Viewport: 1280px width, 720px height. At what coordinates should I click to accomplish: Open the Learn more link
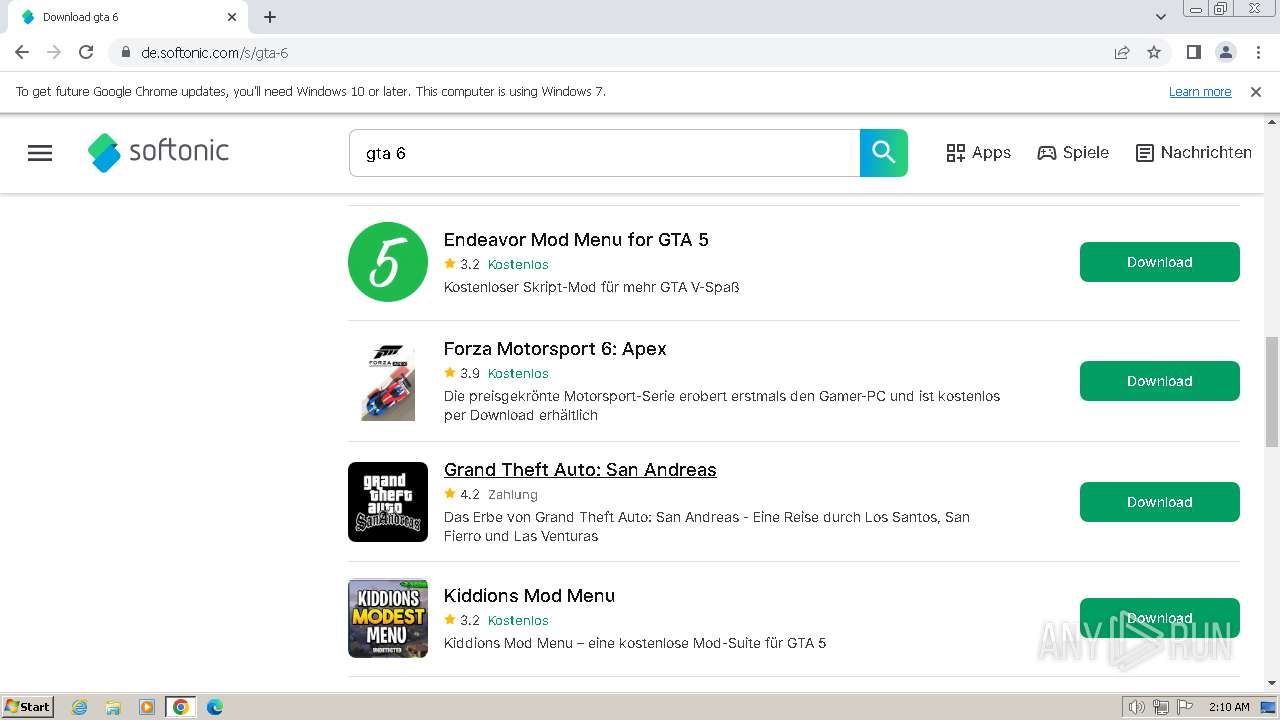[x=1200, y=92]
